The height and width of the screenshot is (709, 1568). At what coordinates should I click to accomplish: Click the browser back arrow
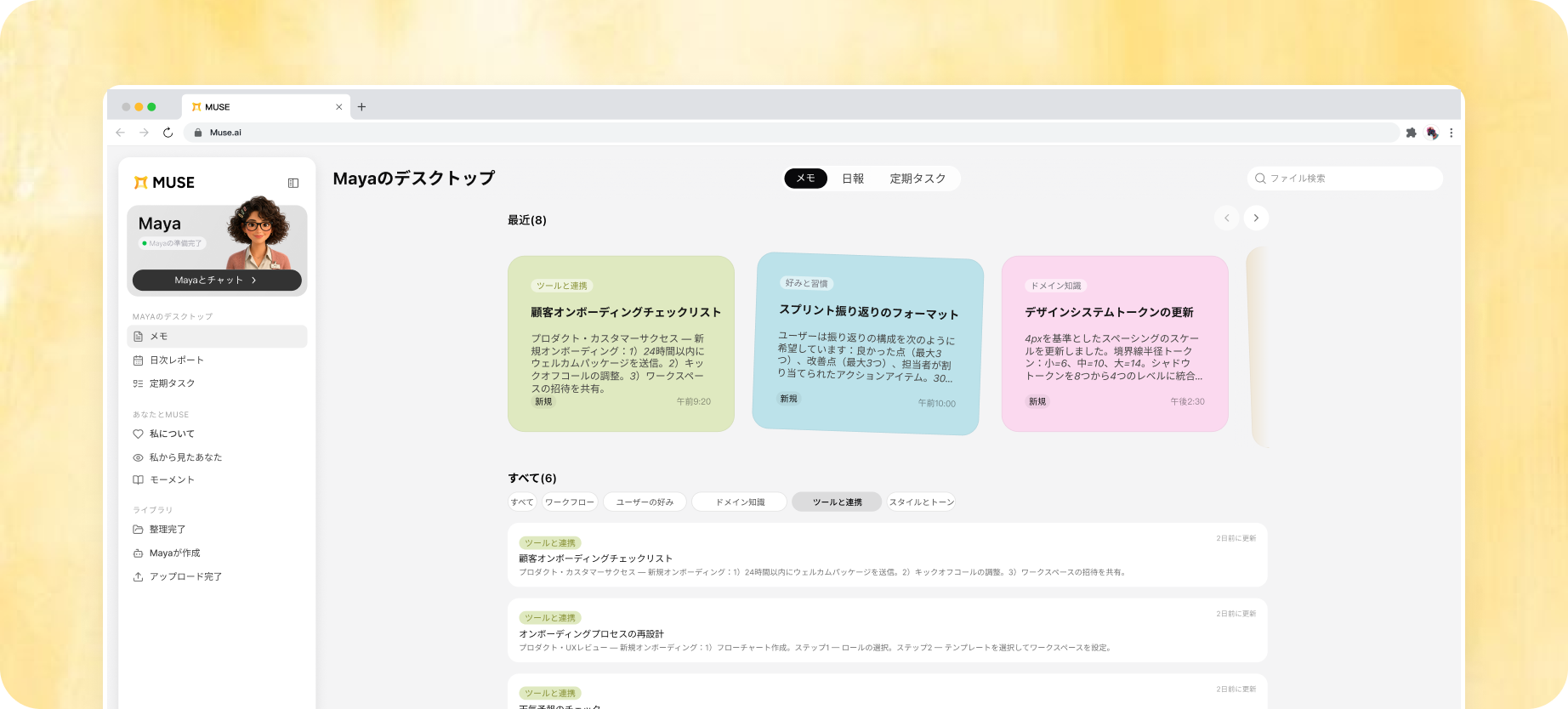pyautogui.click(x=120, y=133)
